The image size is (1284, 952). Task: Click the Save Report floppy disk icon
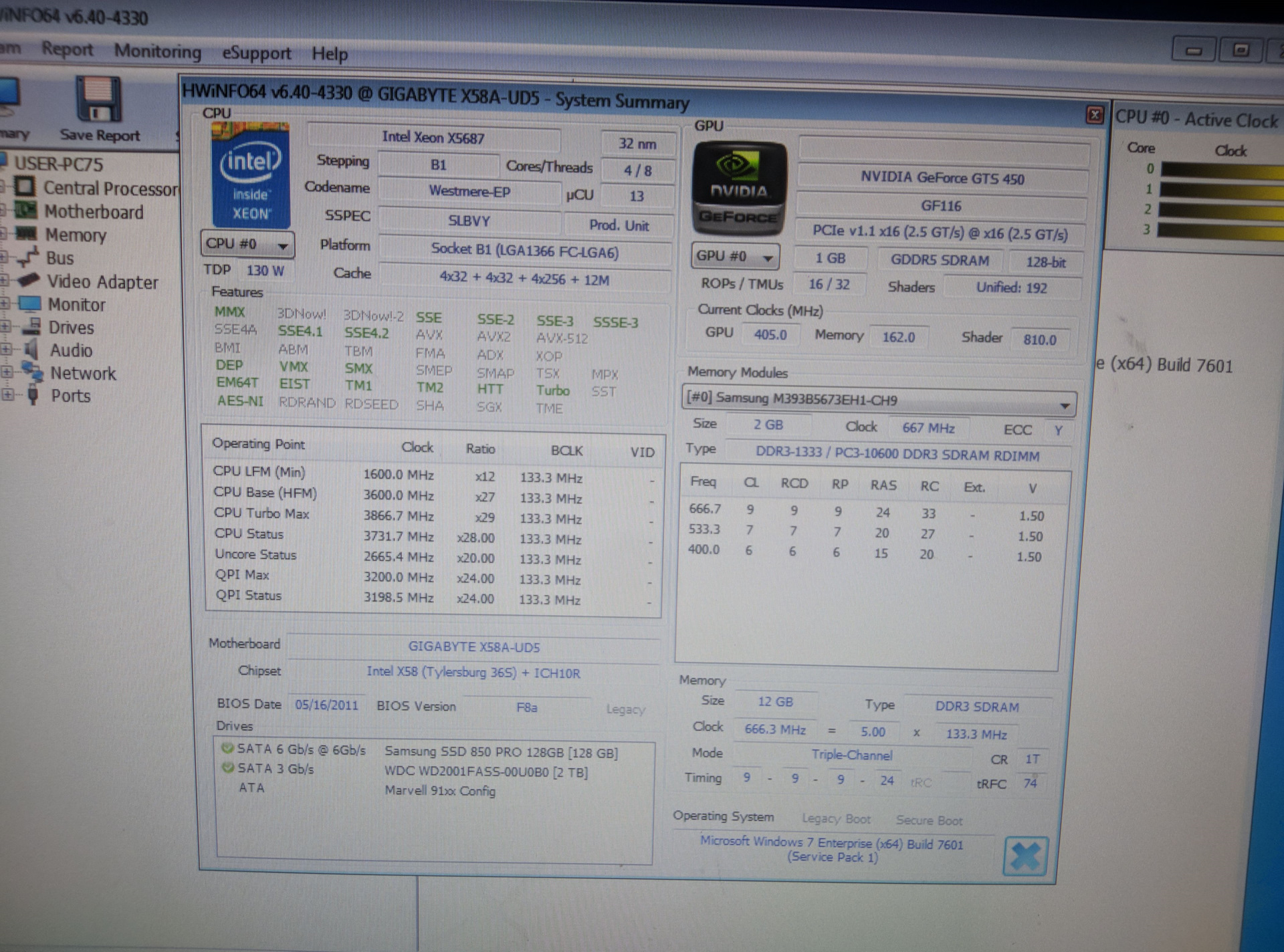pos(98,100)
